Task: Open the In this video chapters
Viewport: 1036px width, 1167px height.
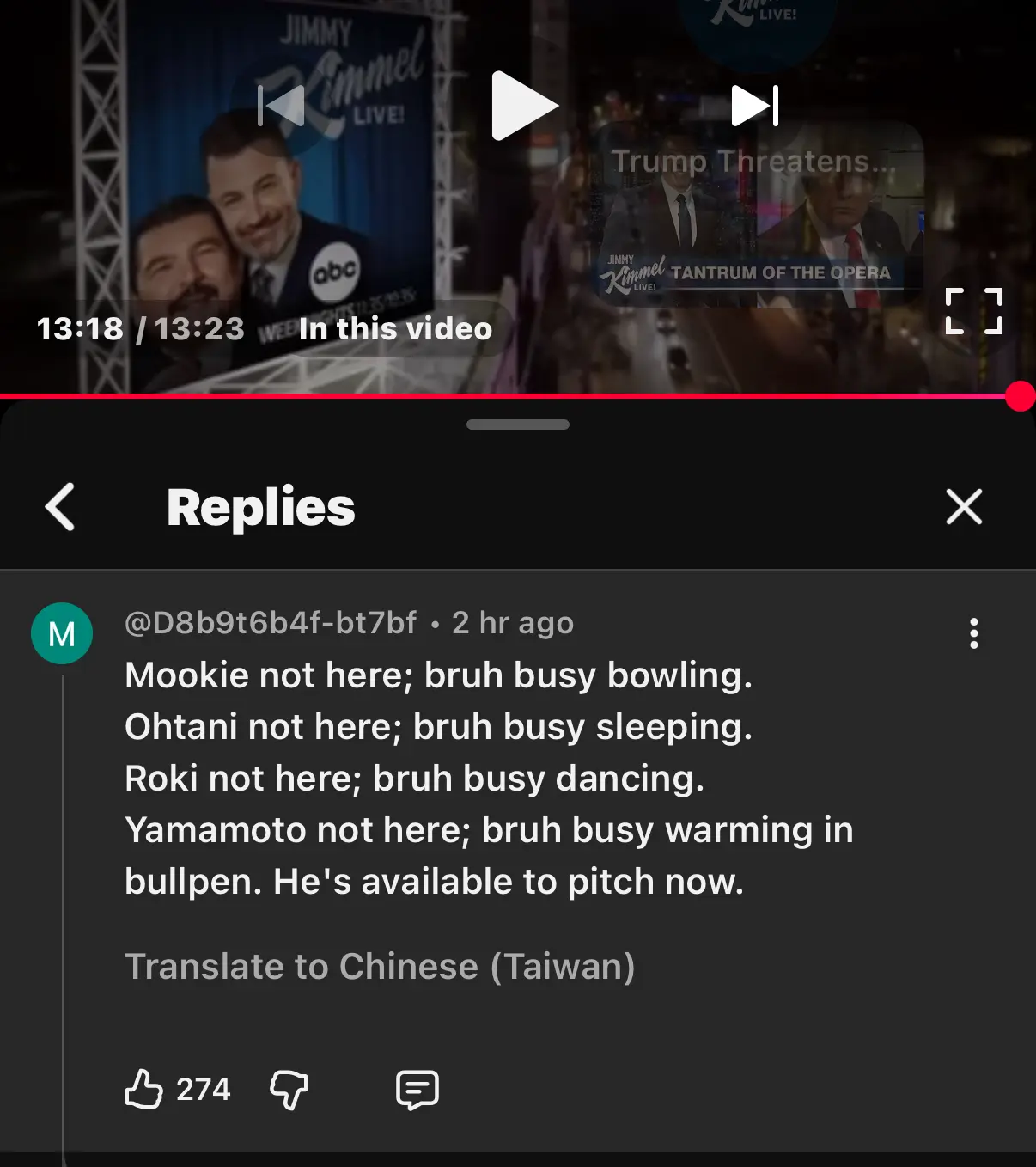Action: click(396, 328)
